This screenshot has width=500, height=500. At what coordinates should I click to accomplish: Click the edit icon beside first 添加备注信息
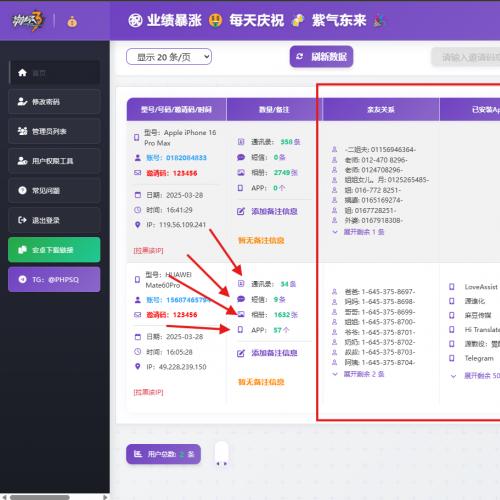(x=241, y=211)
